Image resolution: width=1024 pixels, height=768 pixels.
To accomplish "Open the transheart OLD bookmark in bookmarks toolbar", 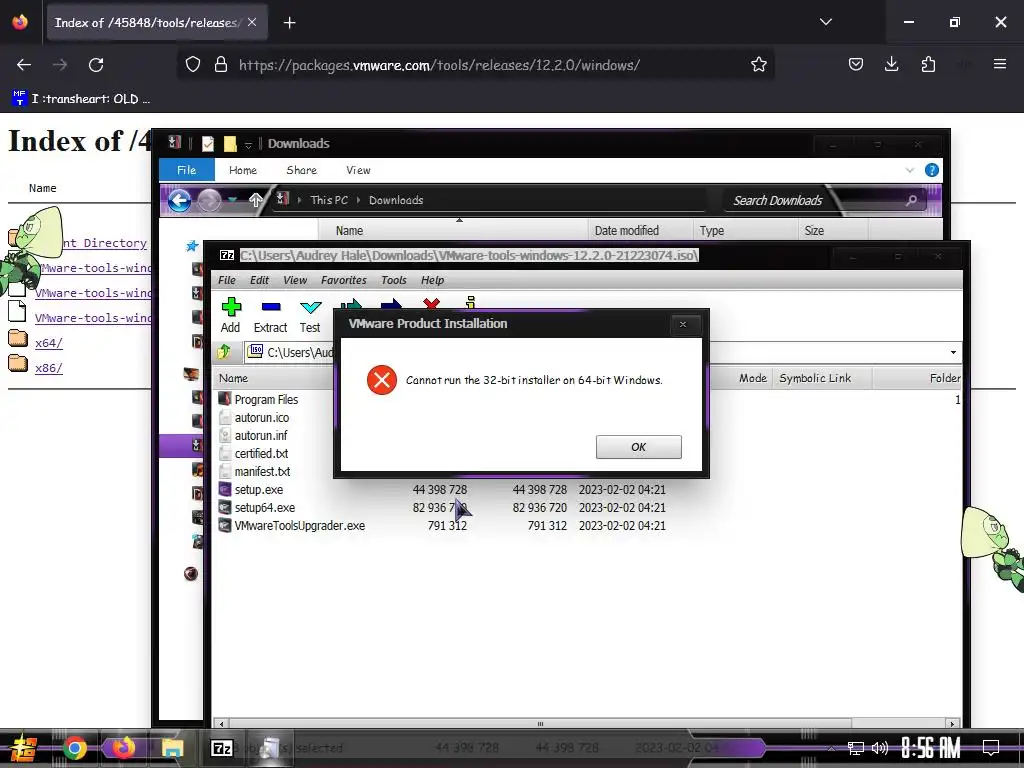I will (82, 99).
